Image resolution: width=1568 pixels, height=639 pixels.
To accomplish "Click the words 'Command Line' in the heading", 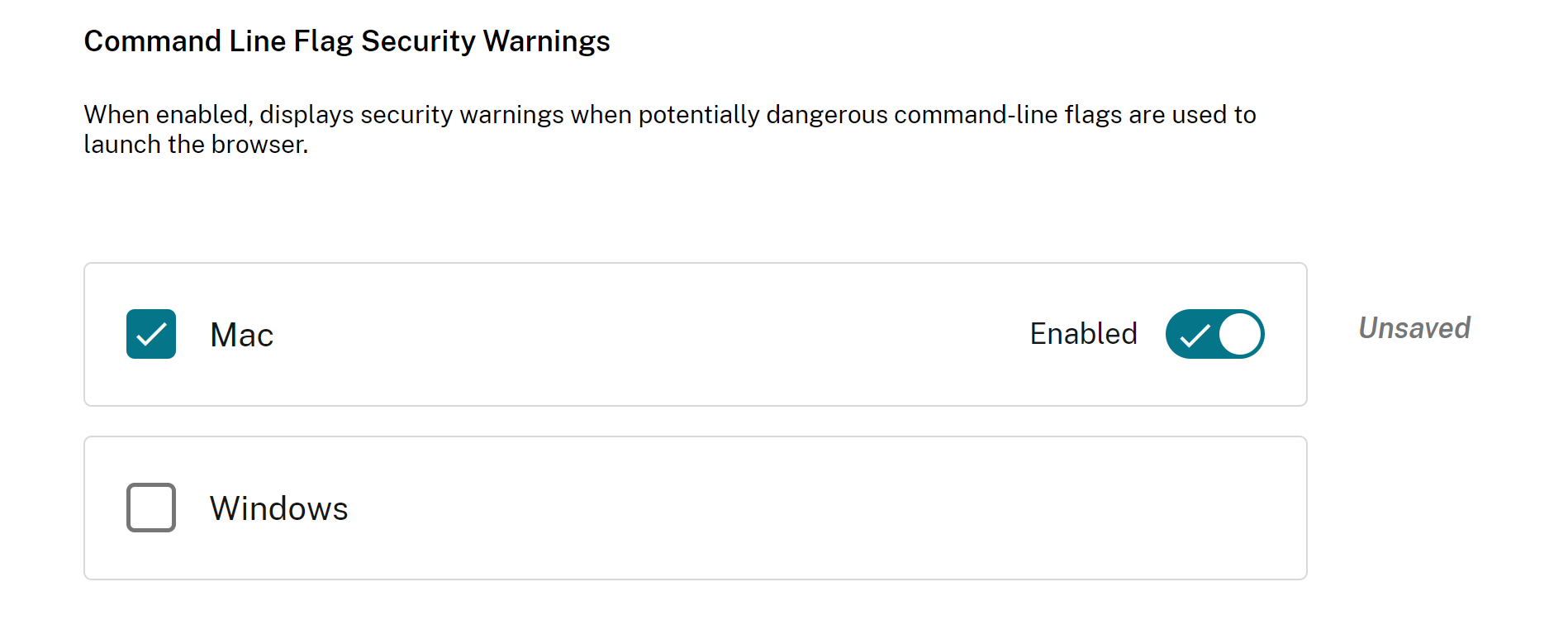I will [185, 41].
